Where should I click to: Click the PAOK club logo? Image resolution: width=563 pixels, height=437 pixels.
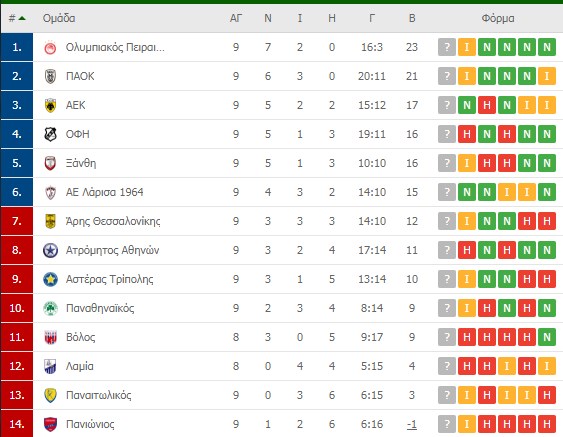click(50, 76)
